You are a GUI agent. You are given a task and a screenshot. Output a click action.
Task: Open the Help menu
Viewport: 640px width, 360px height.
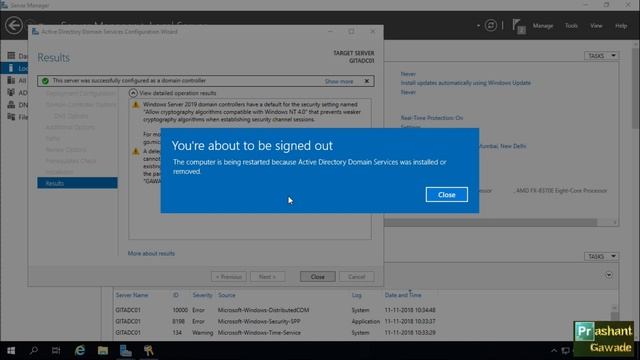coord(621,26)
